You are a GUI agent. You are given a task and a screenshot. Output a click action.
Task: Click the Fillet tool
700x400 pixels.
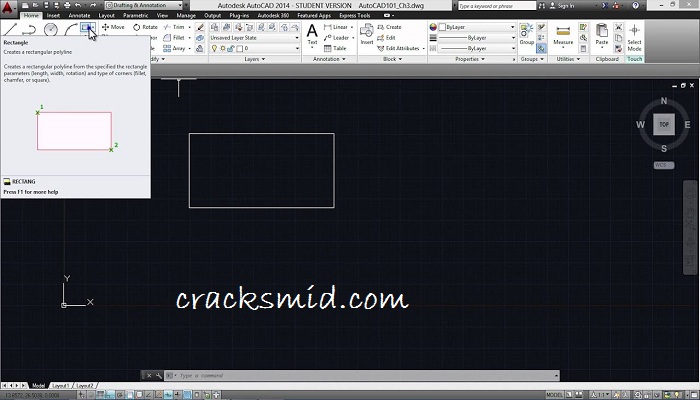pyautogui.click(x=174, y=38)
